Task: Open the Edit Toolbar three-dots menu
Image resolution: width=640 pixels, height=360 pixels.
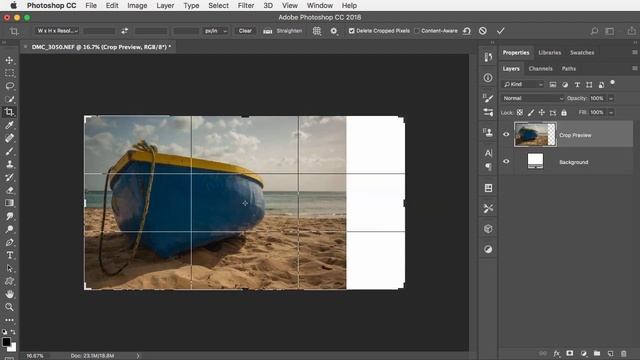Action: 9,320
